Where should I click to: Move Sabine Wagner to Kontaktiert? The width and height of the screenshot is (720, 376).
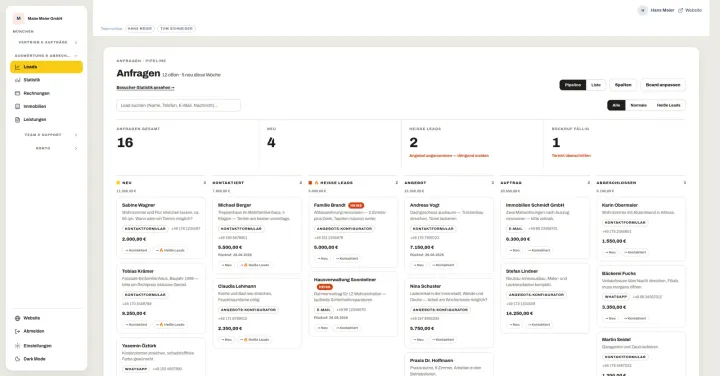[135, 250]
